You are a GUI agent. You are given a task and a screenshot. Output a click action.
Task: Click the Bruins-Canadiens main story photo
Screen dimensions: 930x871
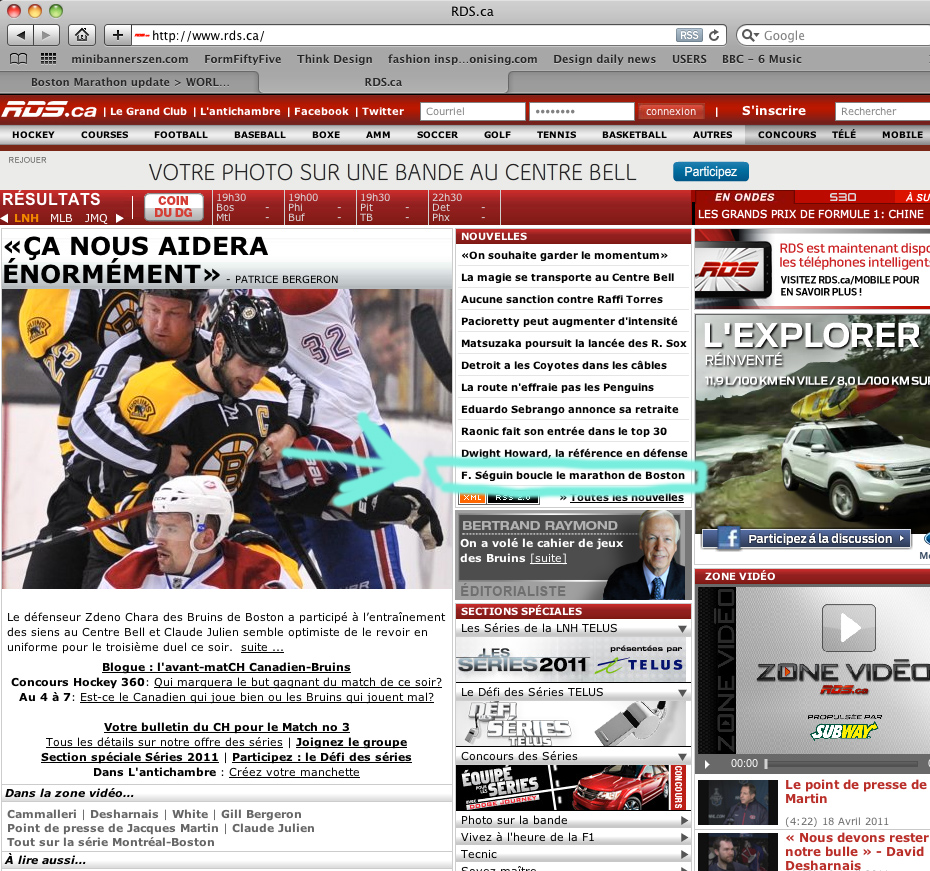[x=227, y=439]
